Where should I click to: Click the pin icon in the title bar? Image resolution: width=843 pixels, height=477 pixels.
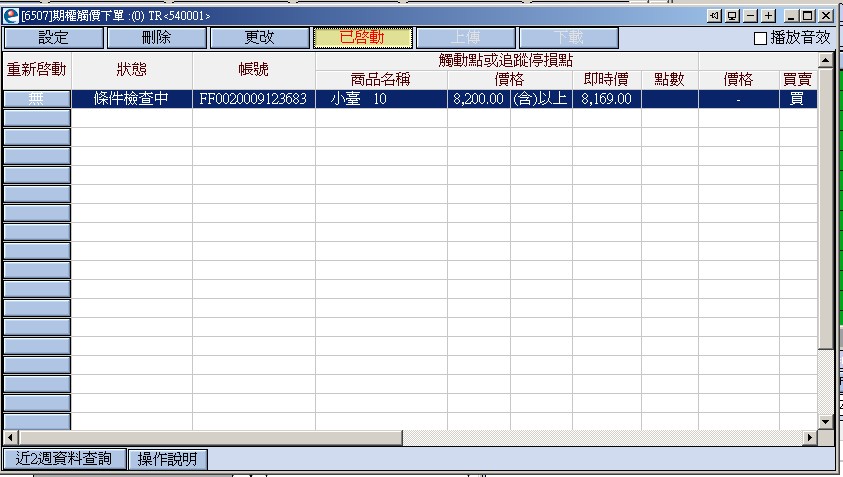tap(714, 16)
